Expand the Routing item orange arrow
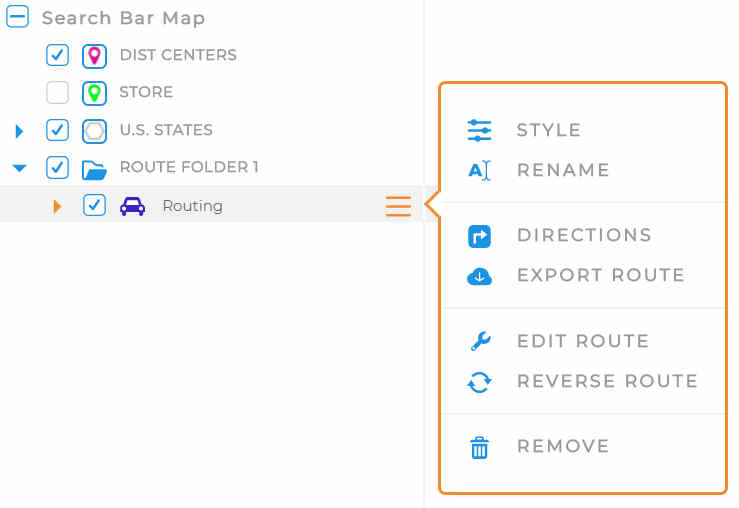The width and height of the screenshot is (739, 508). click(x=57, y=206)
